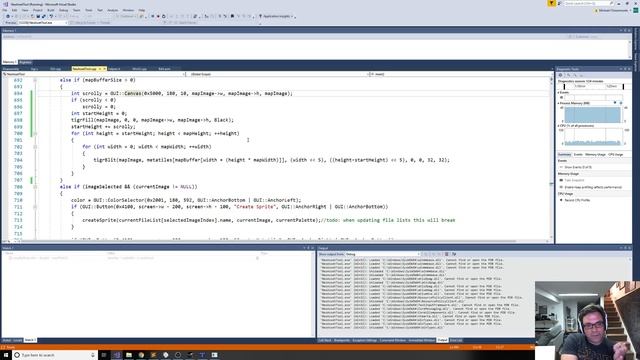Toggle word wrap in the Output toolbar
This screenshot has height=360, width=640.
pos(454,254)
